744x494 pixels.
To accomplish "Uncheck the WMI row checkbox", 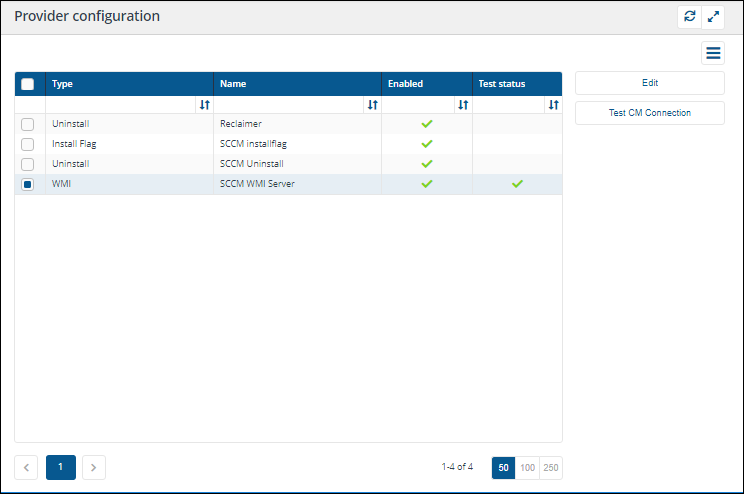I will coord(28,184).
